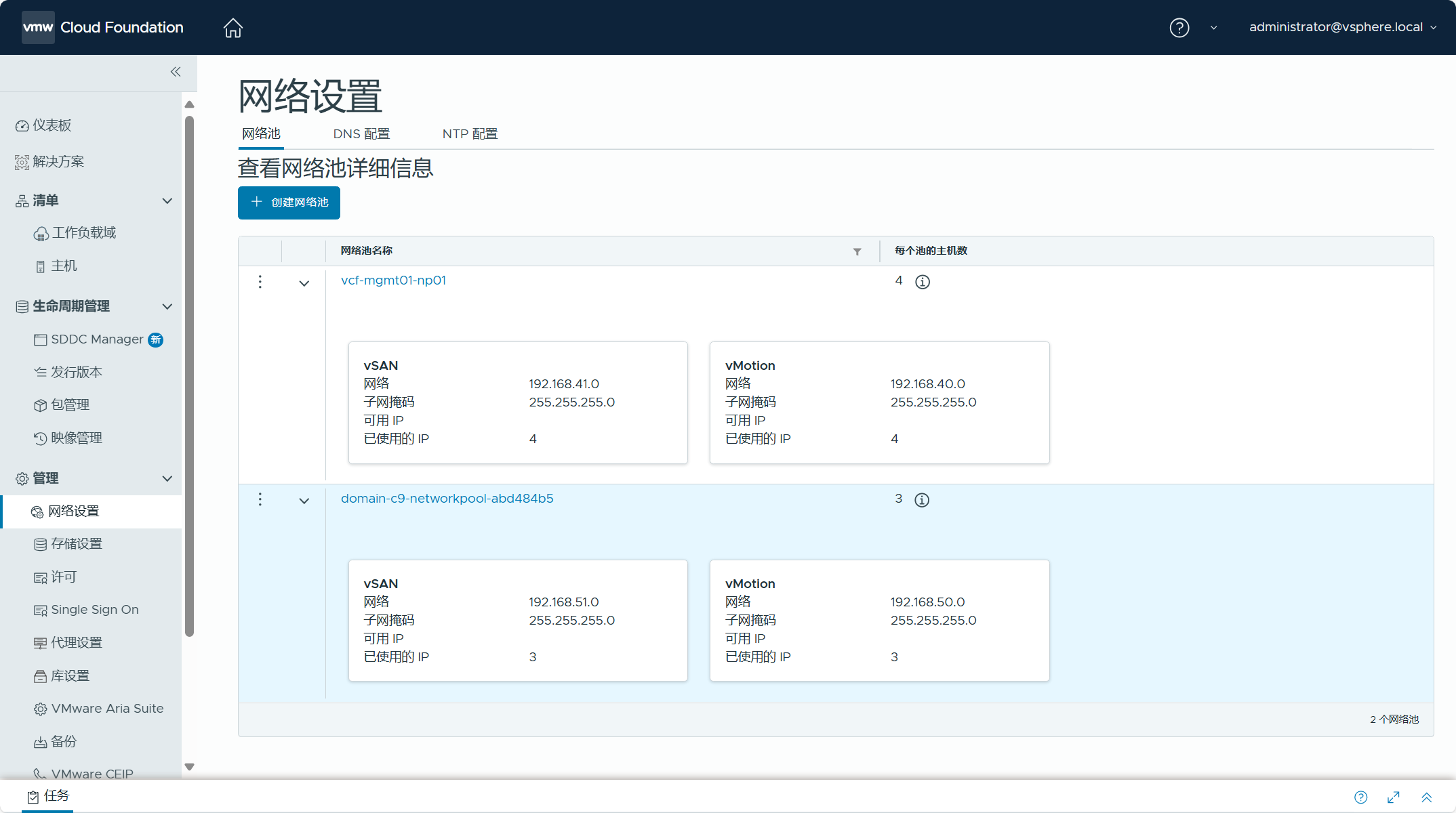Image resolution: width=1456 pixels, height=813 pixels.
Task: Open the help question mark icon in header
Action: click(x=1179, y=28)
